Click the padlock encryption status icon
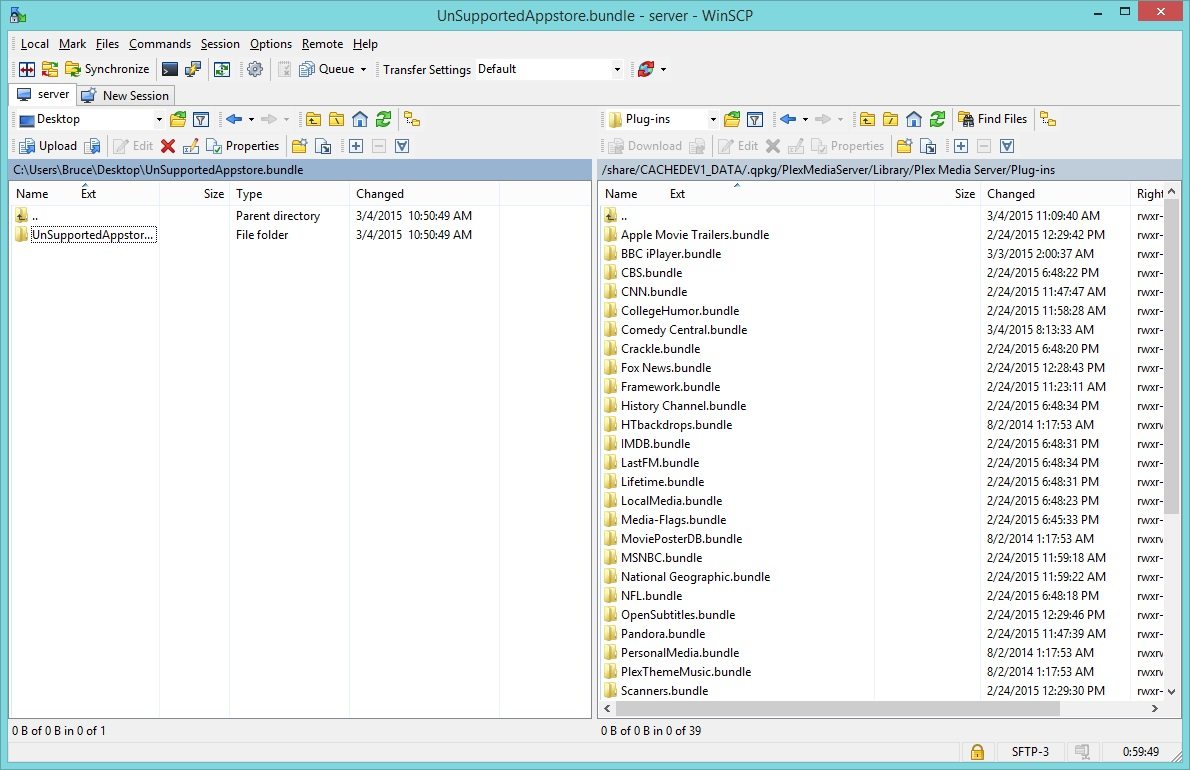This screenshot has height=770, width=1190. 978,752
